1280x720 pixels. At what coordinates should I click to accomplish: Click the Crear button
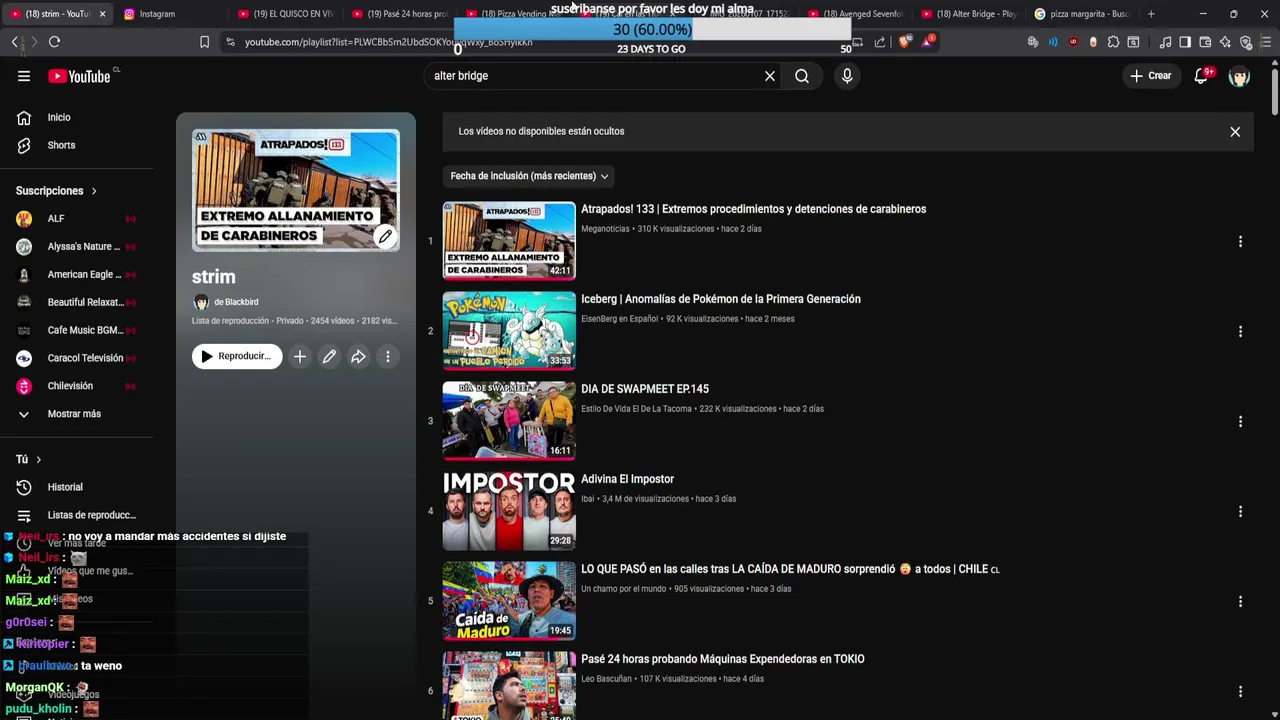point(1150,76)
